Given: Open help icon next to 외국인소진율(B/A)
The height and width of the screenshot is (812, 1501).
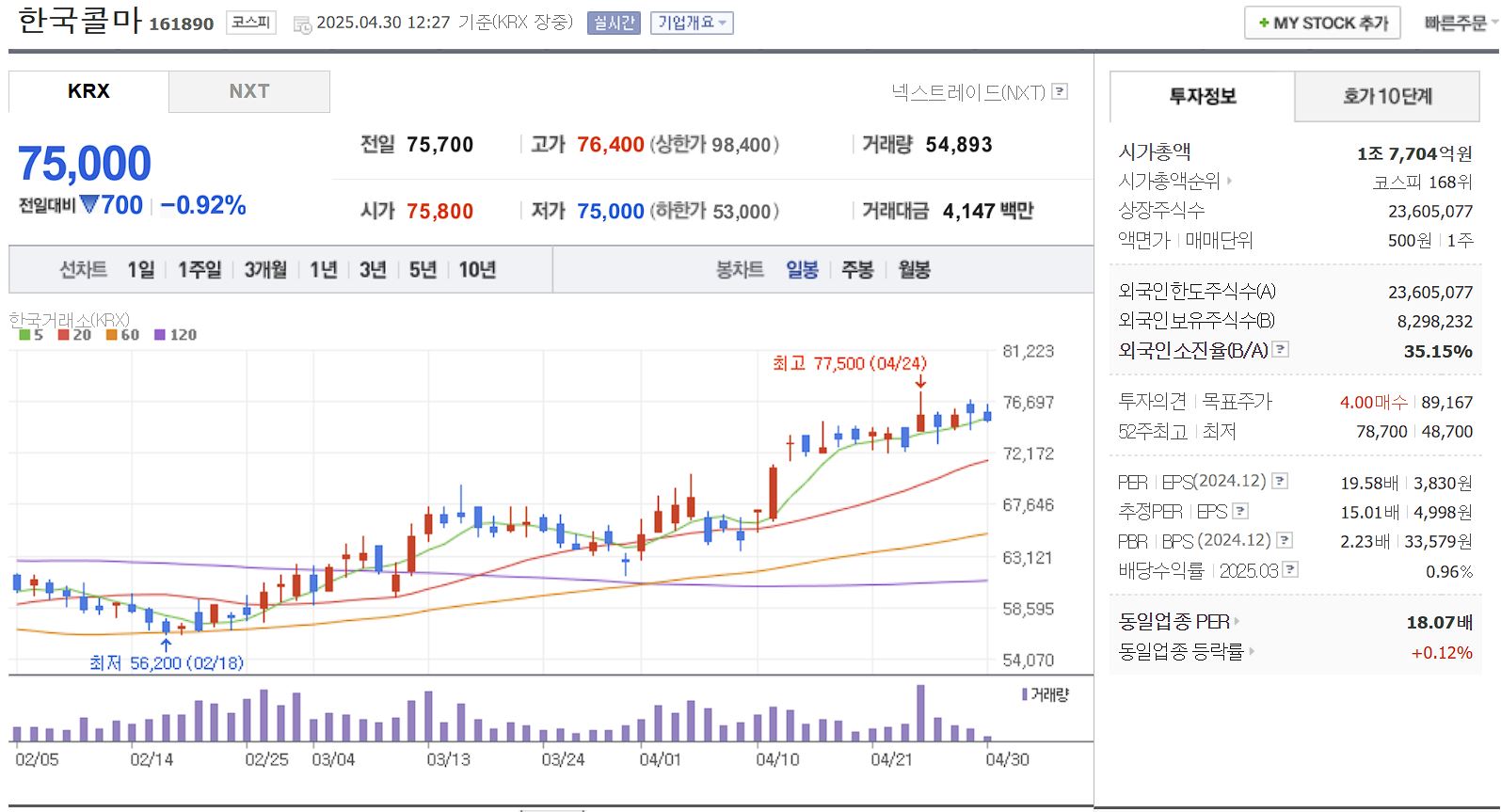Looking at the screenshot, I should [x=1280, y=349].
